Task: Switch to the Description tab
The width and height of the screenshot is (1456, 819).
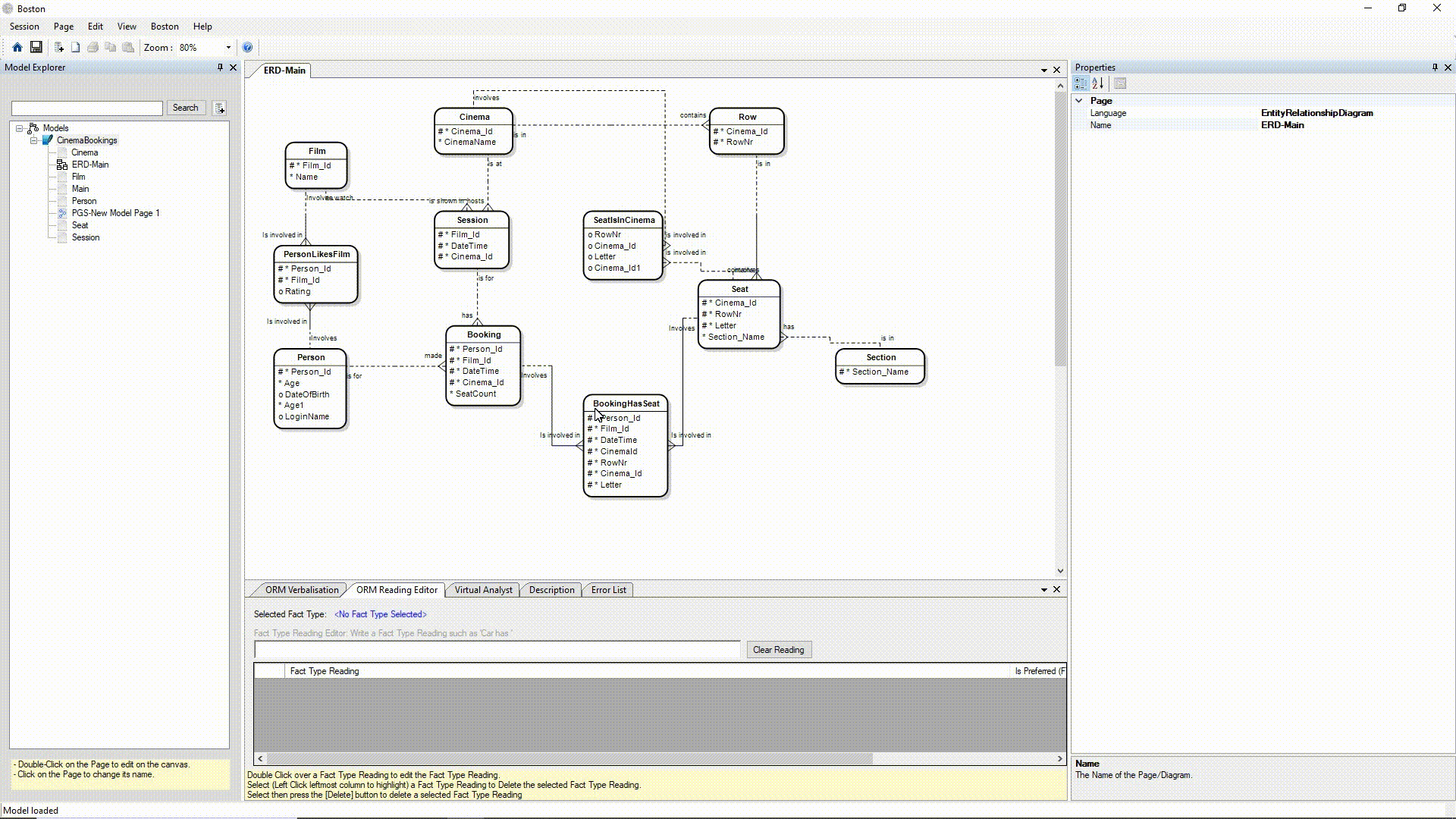Action: 551,590
